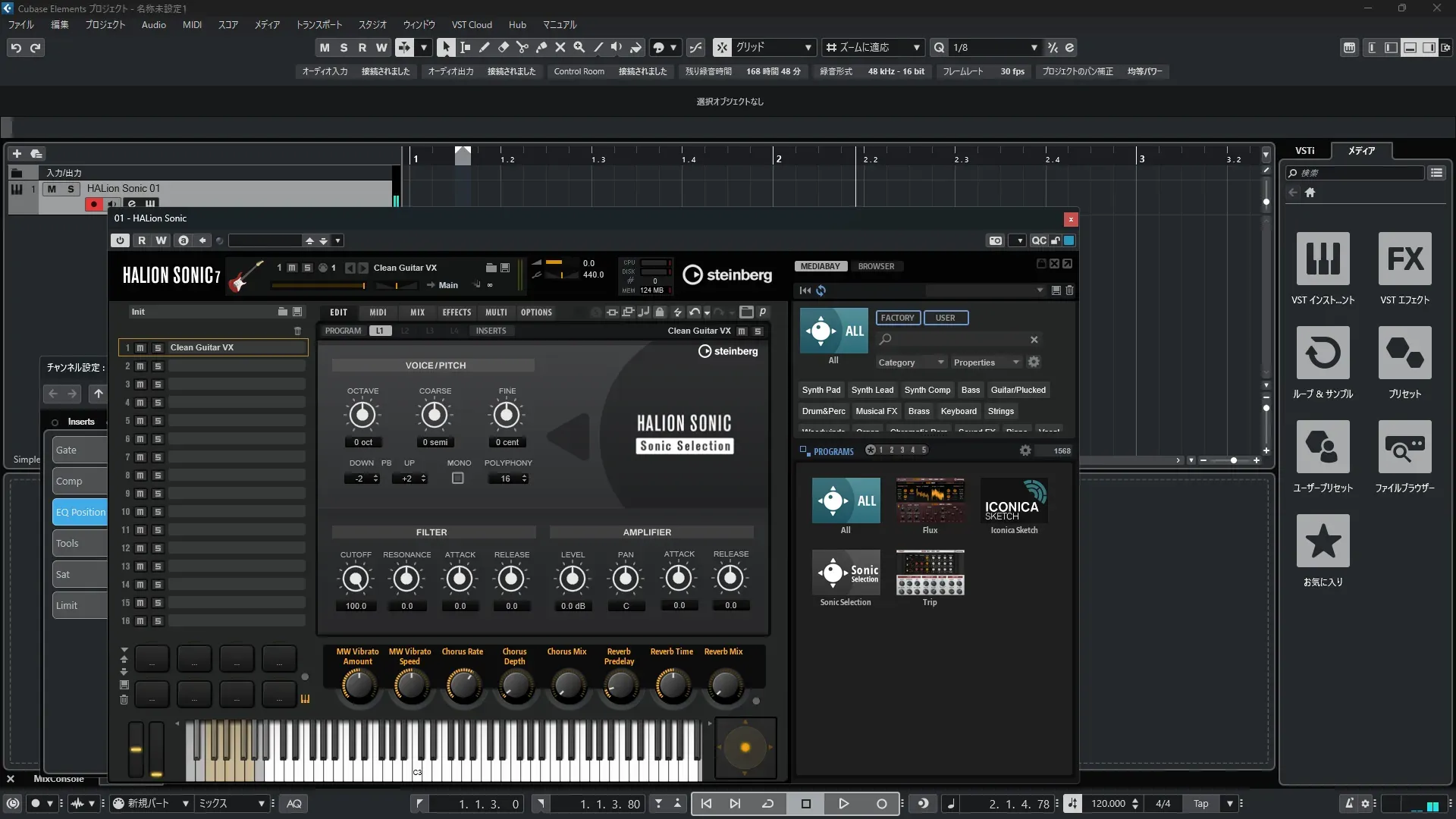Toggle the transport Cycle loop button

[x=767, y=804]
